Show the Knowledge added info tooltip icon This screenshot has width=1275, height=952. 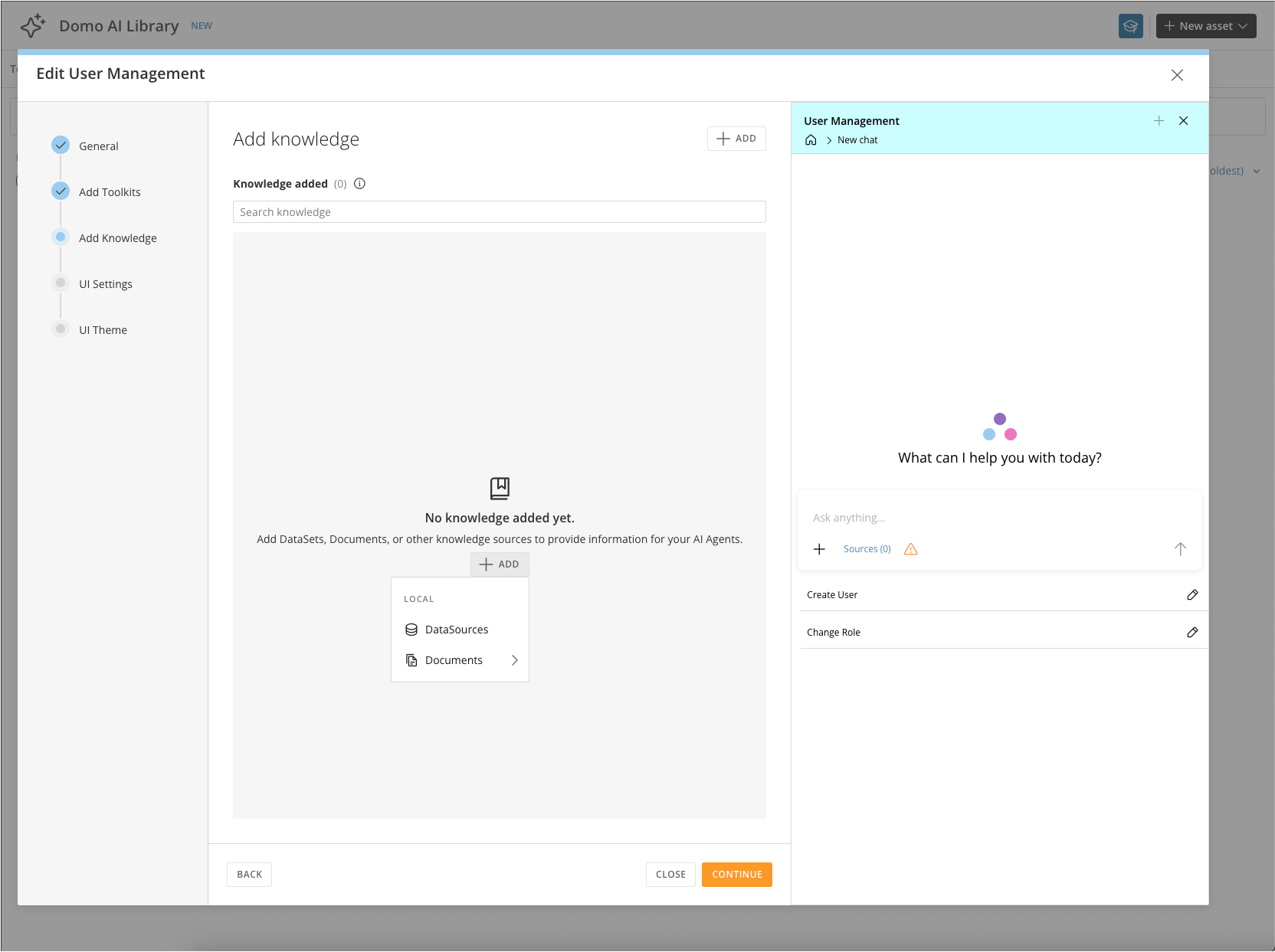(359, 184)
